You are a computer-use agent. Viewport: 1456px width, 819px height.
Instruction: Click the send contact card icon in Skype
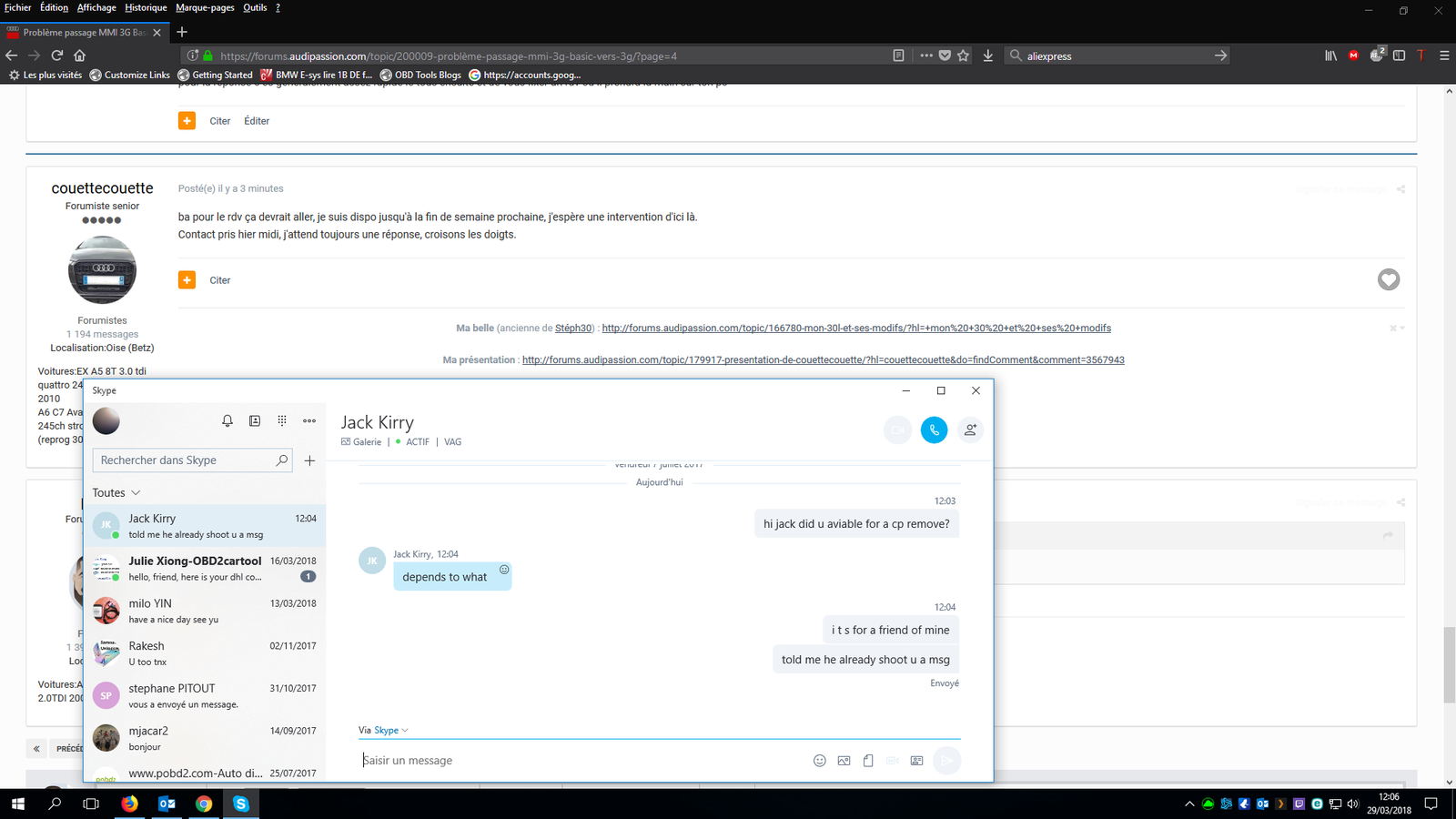point(916,761)
